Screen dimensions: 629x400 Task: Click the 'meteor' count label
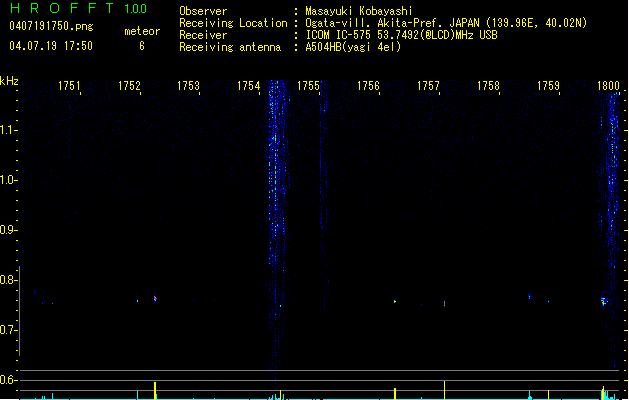(x=142, y=31)
